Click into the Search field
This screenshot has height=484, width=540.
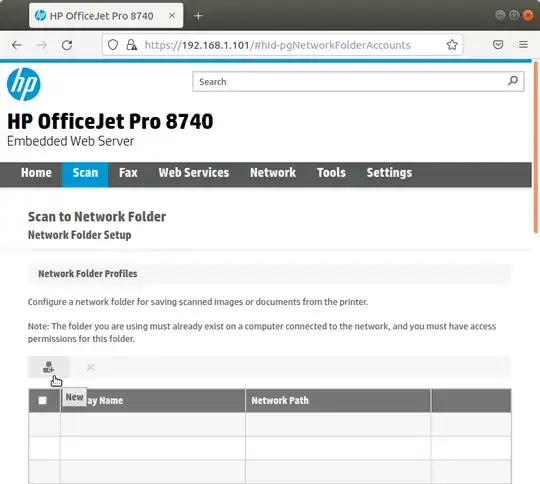(358, 82)
